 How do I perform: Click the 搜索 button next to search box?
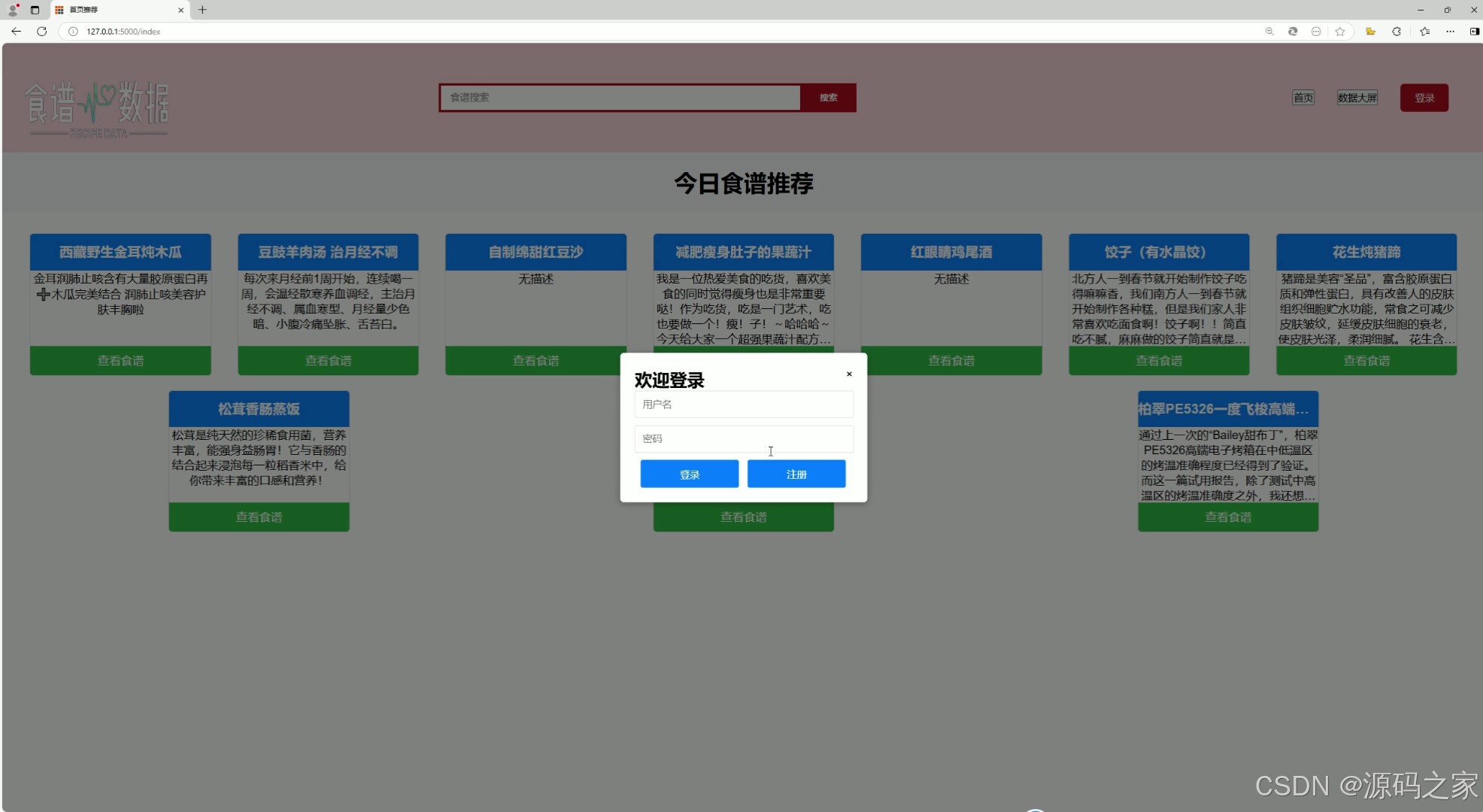click(828, 97)
